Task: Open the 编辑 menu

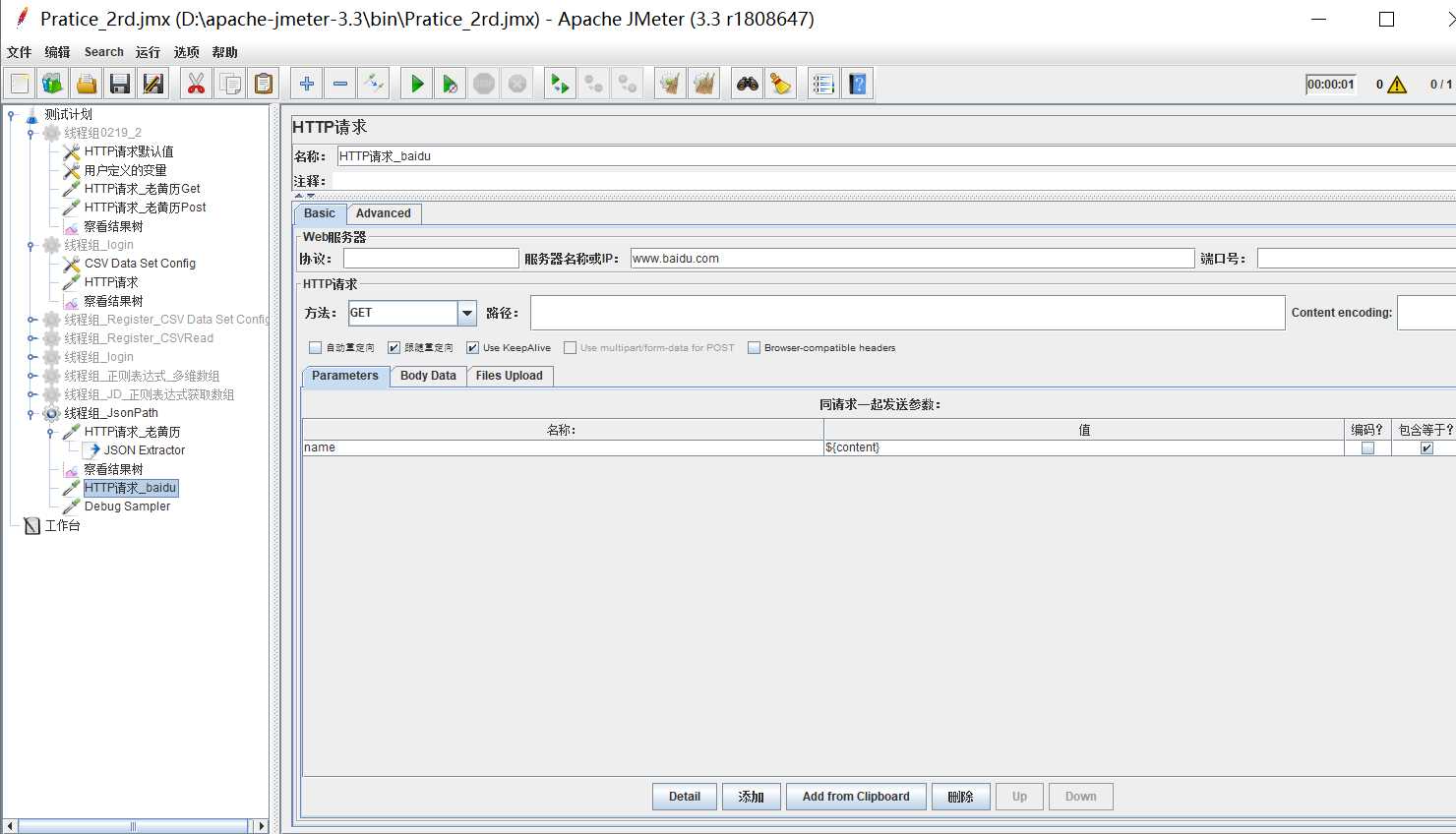Action: coord(57,52)
